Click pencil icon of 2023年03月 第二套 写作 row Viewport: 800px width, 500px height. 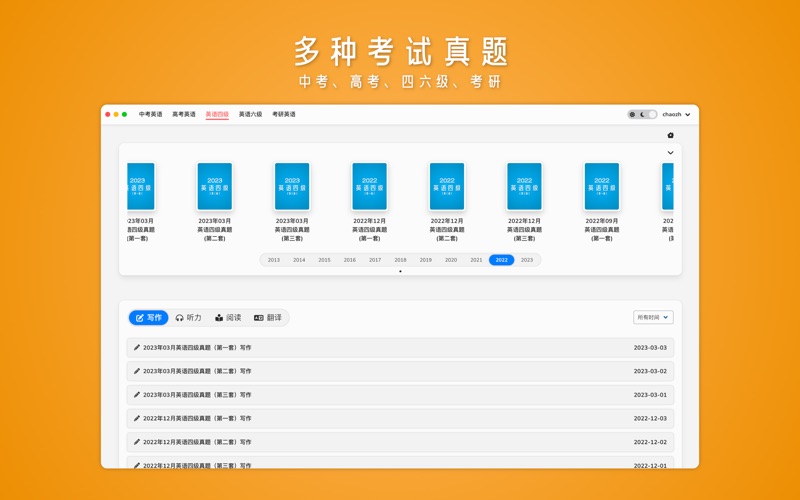(x=137, y=371)
